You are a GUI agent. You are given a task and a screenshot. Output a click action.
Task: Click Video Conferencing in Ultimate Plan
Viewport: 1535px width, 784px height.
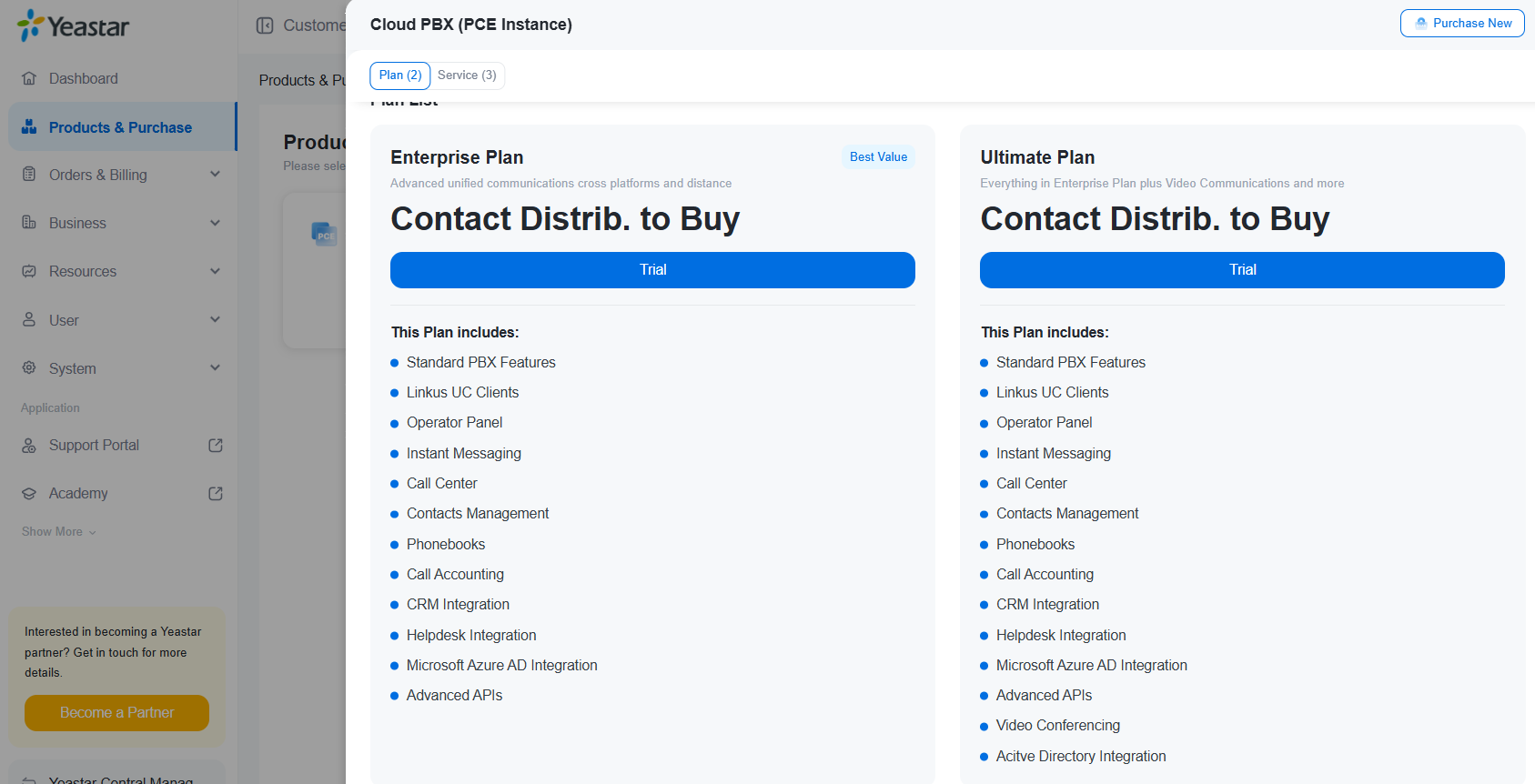1058,726
